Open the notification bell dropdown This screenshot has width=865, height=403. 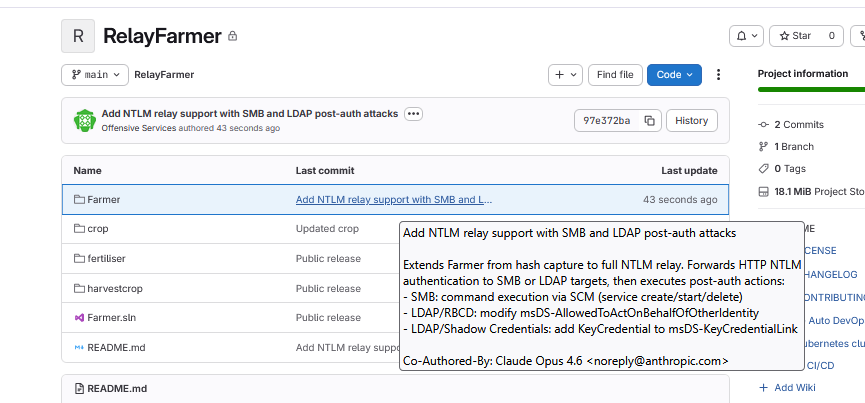(x=747, y=36)
